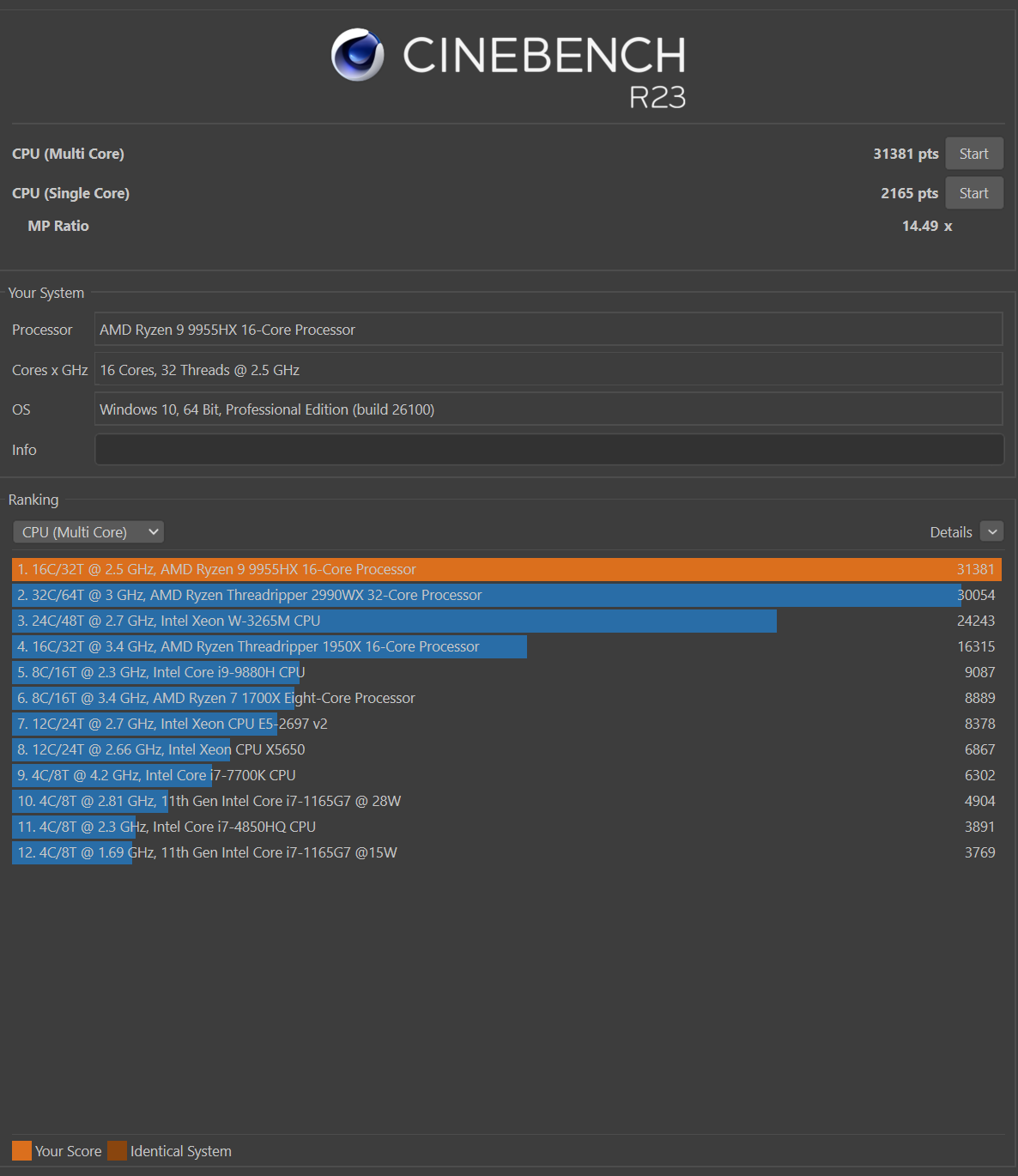Click the MP Ratio label
The height and width of the screenshot is (1176, 1018).
coord(58,226)
